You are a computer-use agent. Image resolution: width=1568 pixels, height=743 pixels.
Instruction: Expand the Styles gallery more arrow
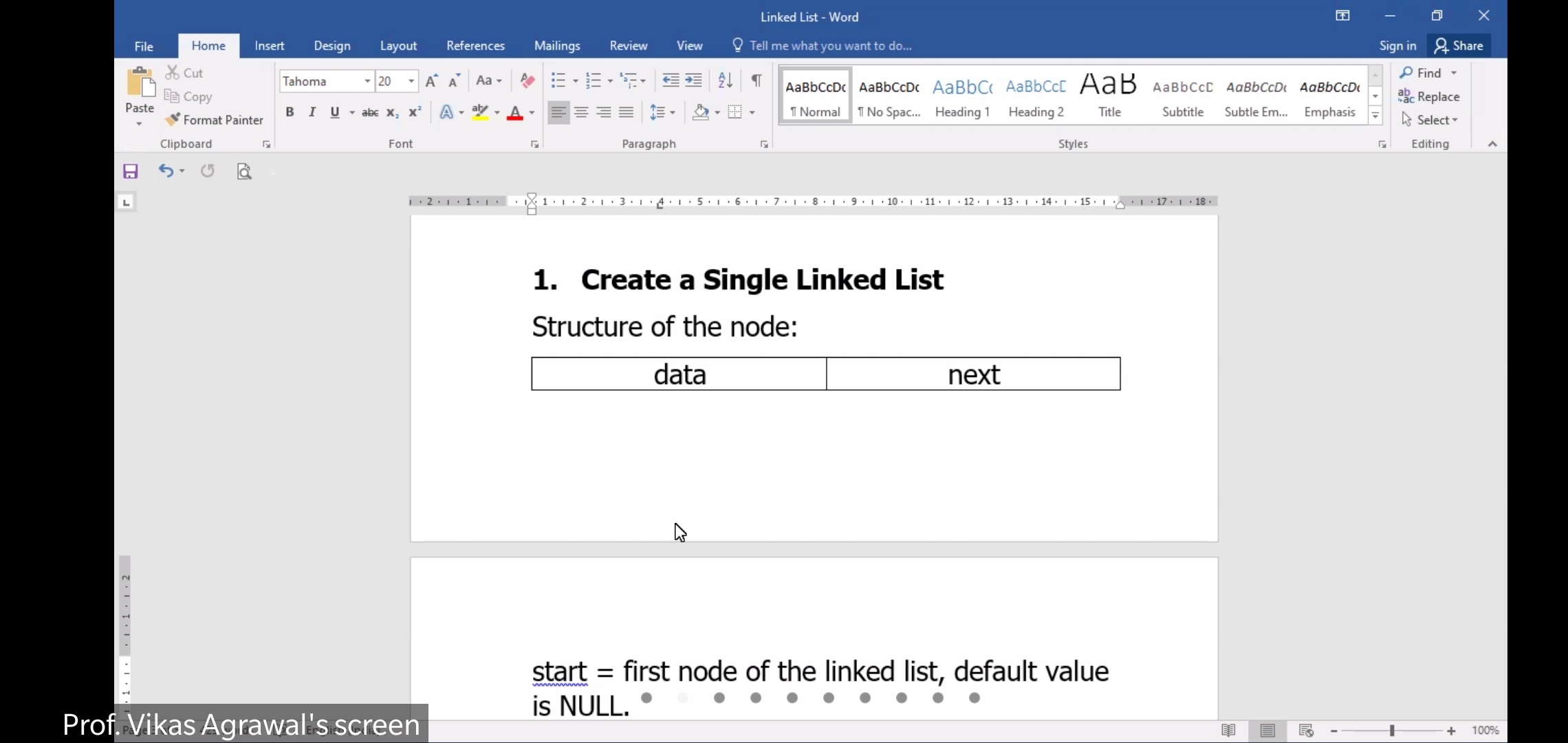pos(1375,116)
